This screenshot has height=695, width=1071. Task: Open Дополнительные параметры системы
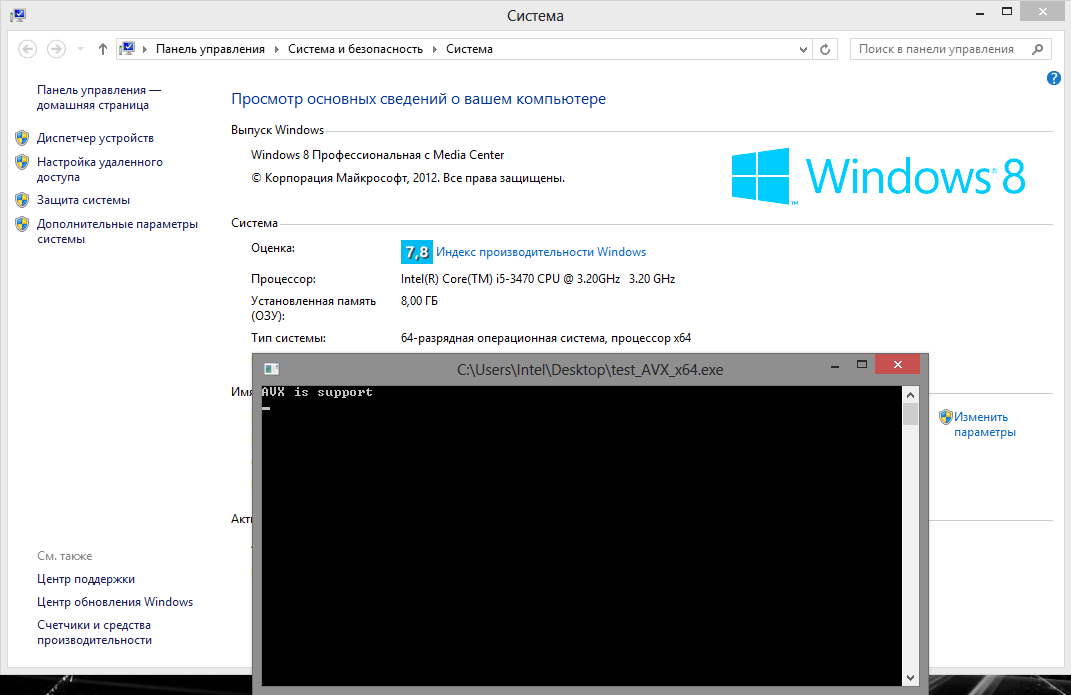[117, 231]
